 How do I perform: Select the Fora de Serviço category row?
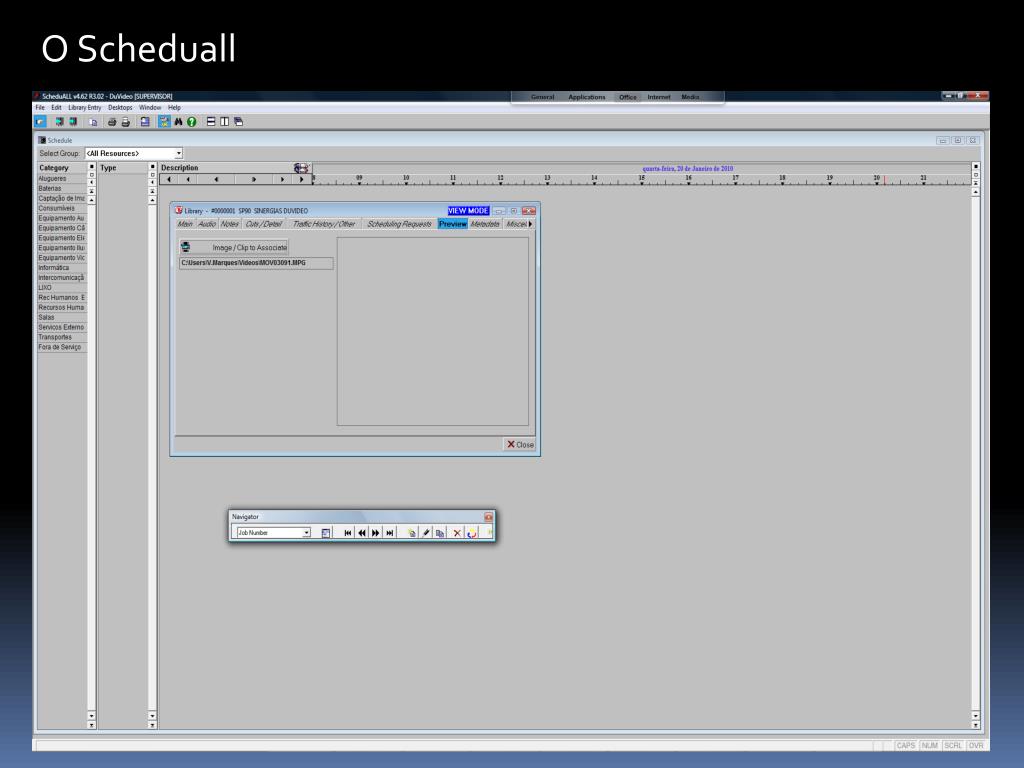[62, 347]
